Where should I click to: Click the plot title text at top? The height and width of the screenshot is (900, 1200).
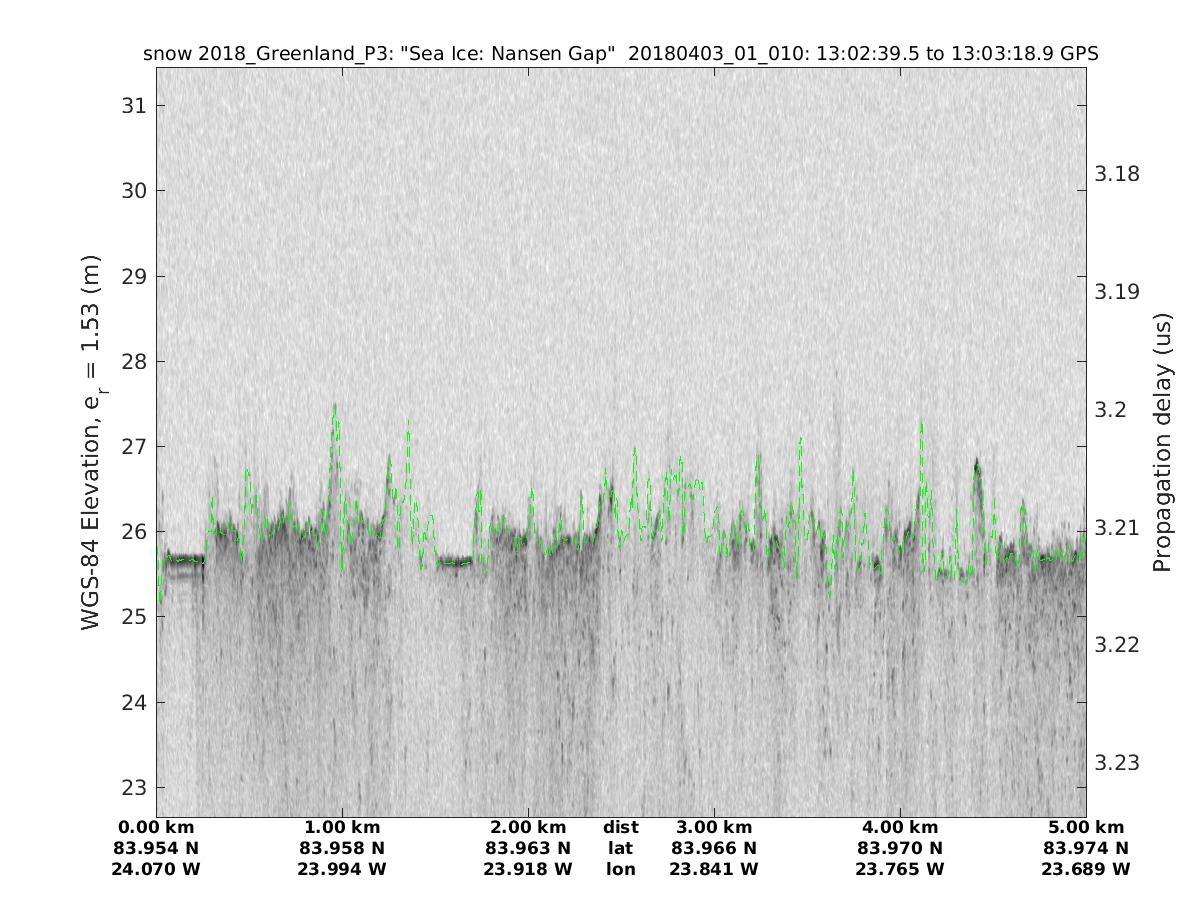click(620, 54)
